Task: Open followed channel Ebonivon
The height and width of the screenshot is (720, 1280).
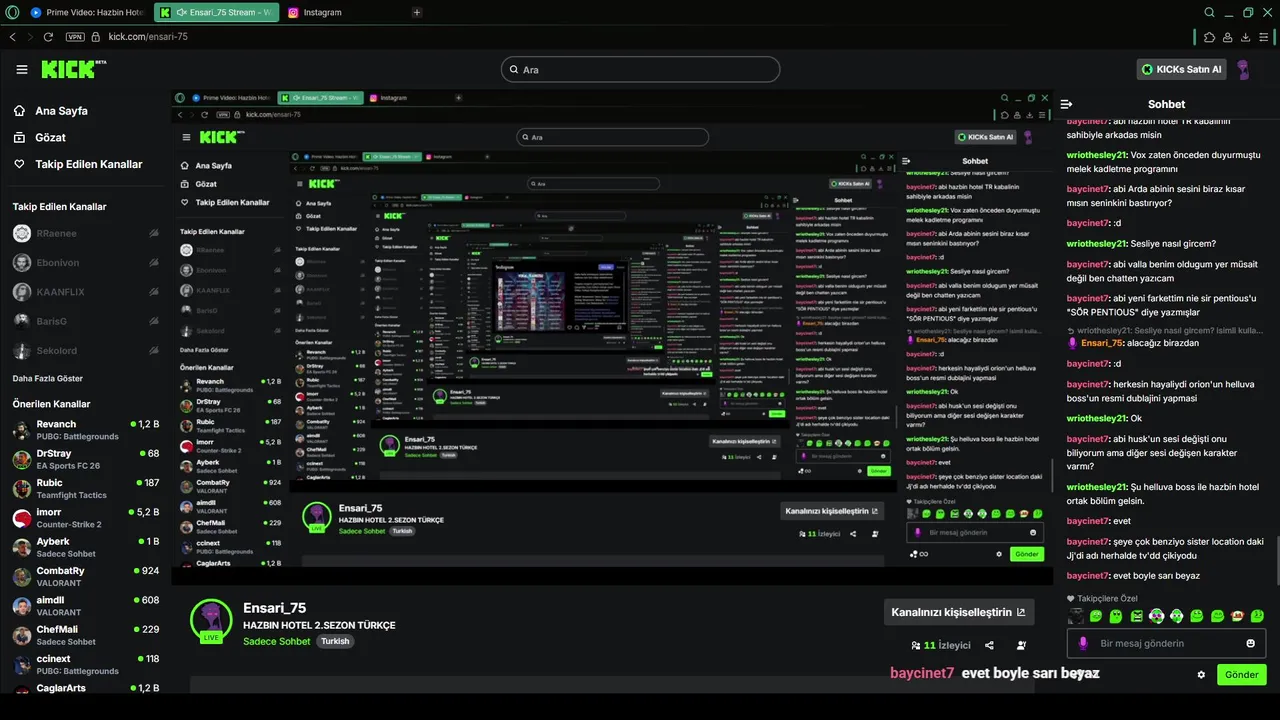Action: pos(84,263)
